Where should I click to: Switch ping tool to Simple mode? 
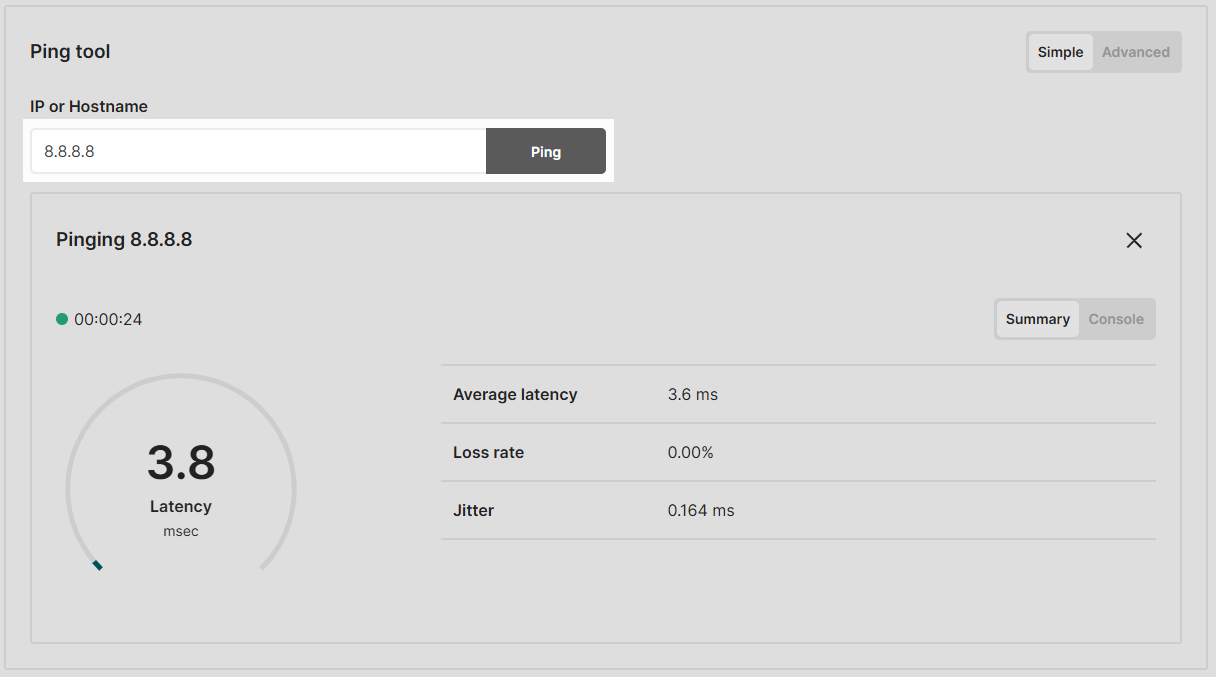(1060, 52)
